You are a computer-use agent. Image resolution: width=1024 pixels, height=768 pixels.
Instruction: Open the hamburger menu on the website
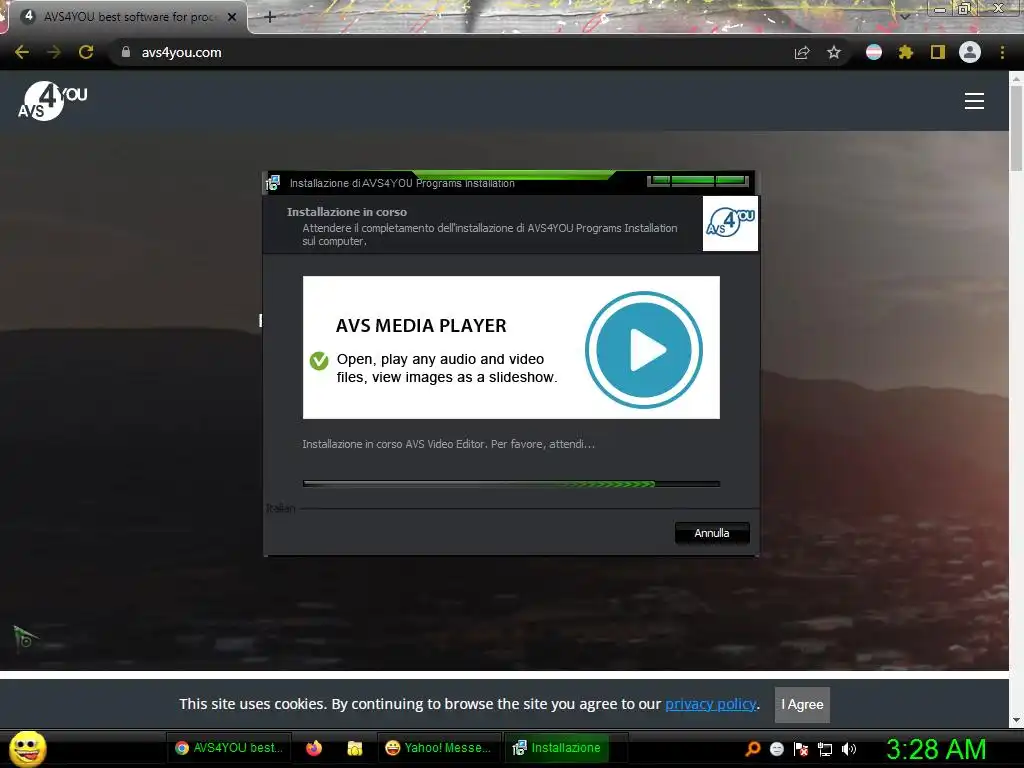[x=974, y=101]
